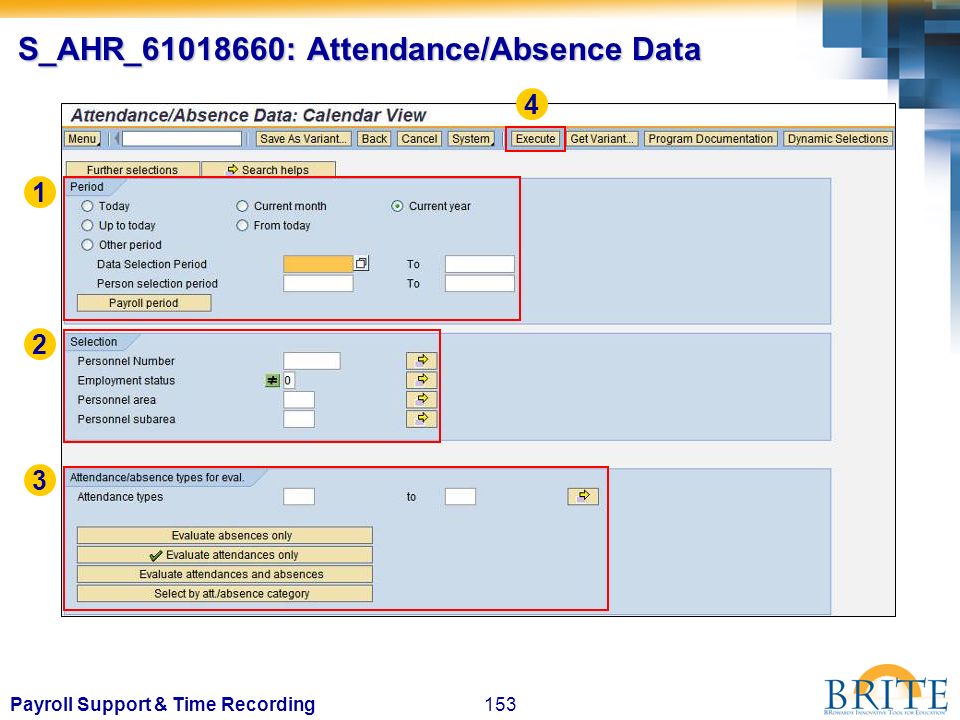This screenshot has height=720, width=960.
Task: Open Dynamic Selections
Action: tap(838, 139)
